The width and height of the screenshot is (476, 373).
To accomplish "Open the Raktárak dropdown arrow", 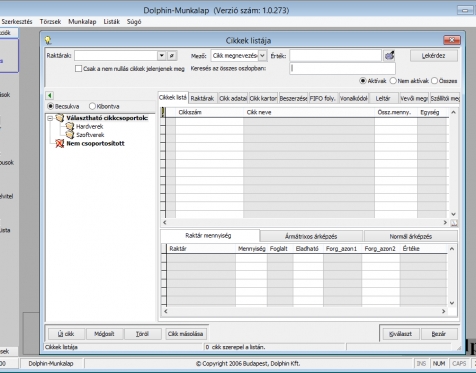I will pos(162,56).
